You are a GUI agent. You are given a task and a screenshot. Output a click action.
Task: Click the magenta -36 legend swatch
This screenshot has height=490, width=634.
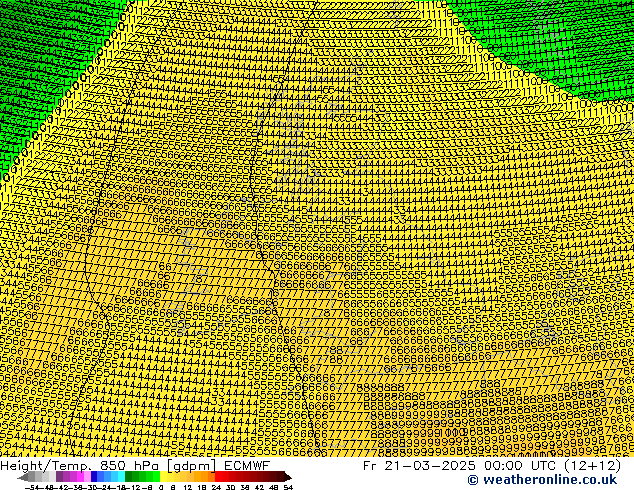pos(80,477)
